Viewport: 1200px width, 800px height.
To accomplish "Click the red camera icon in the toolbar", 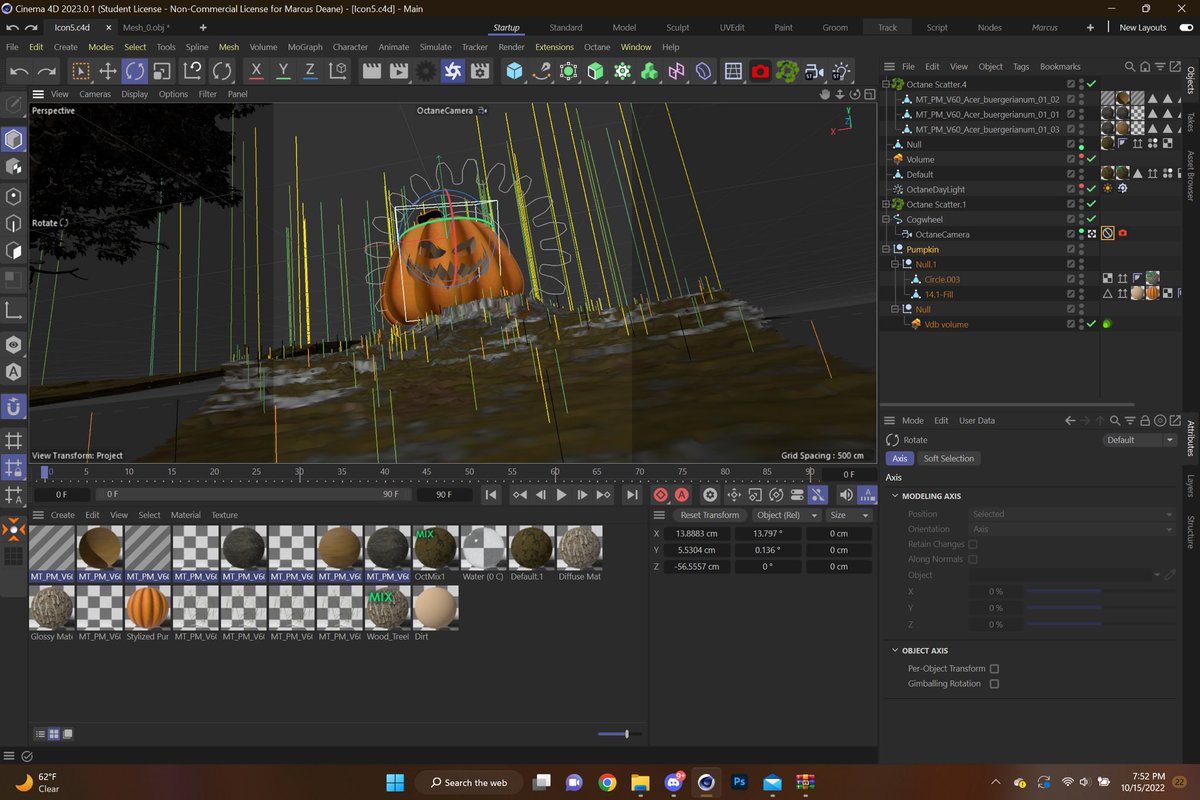I will tap(760, 71).
